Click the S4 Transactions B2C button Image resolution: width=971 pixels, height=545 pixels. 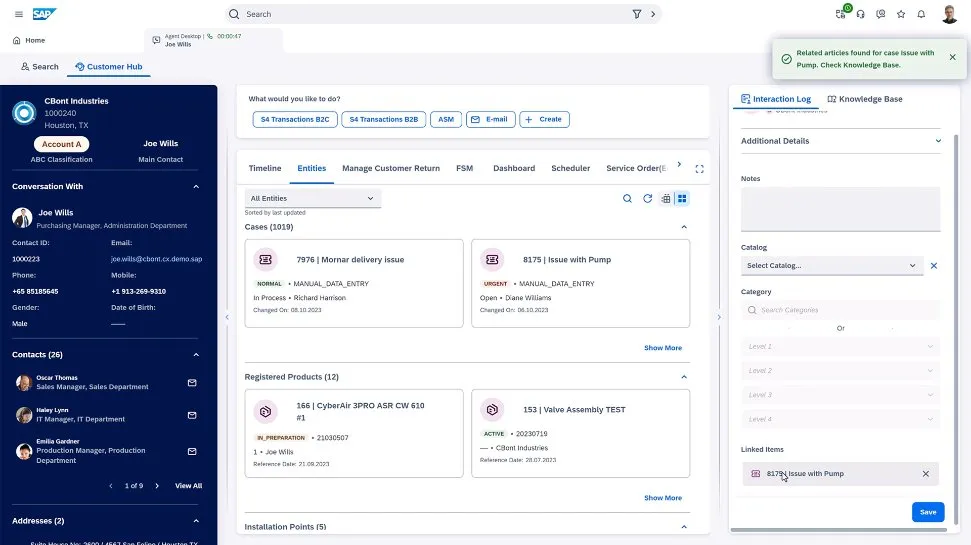tap(294, 119)
